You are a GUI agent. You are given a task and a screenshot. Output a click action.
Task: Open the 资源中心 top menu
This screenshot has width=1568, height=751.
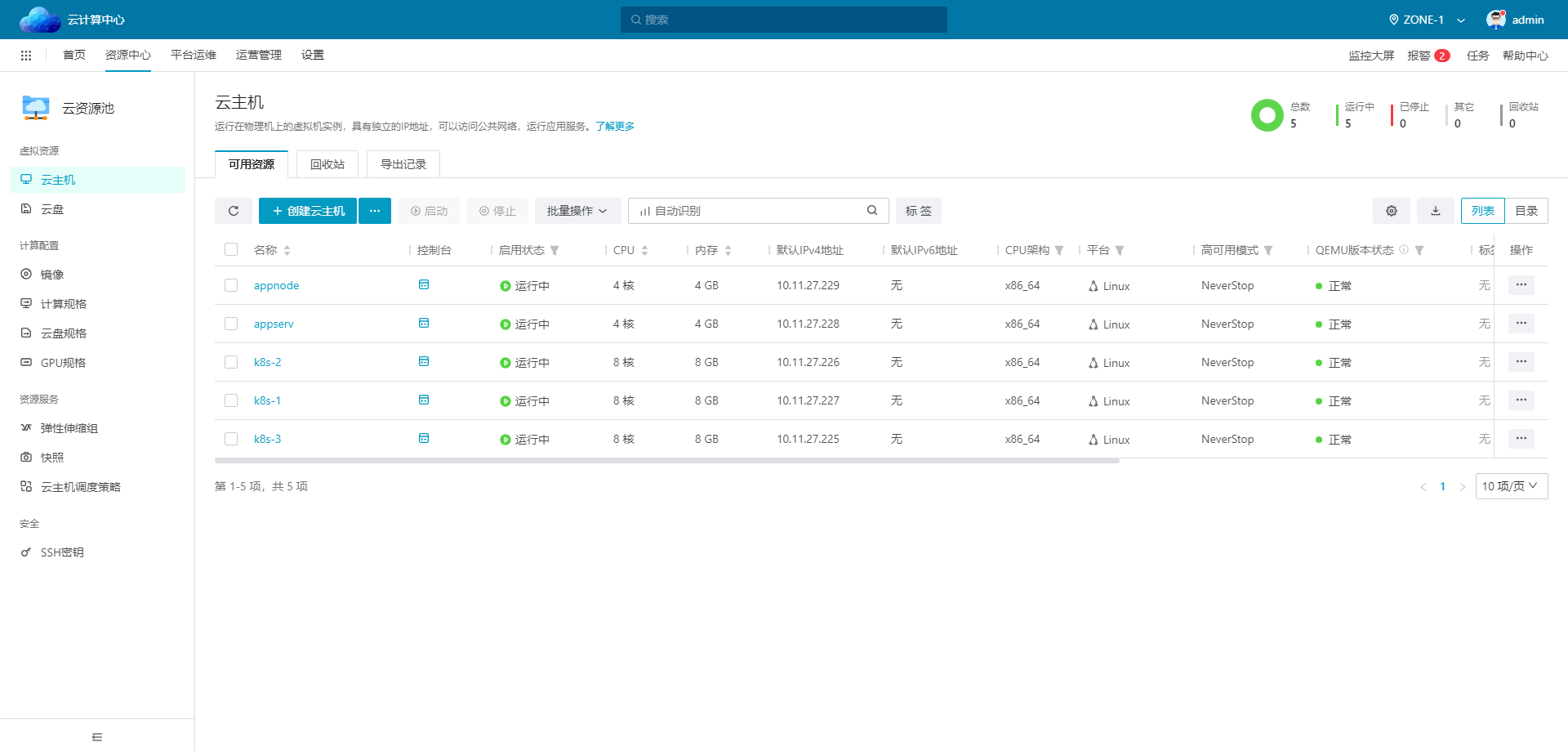click(x=128, y=55)
